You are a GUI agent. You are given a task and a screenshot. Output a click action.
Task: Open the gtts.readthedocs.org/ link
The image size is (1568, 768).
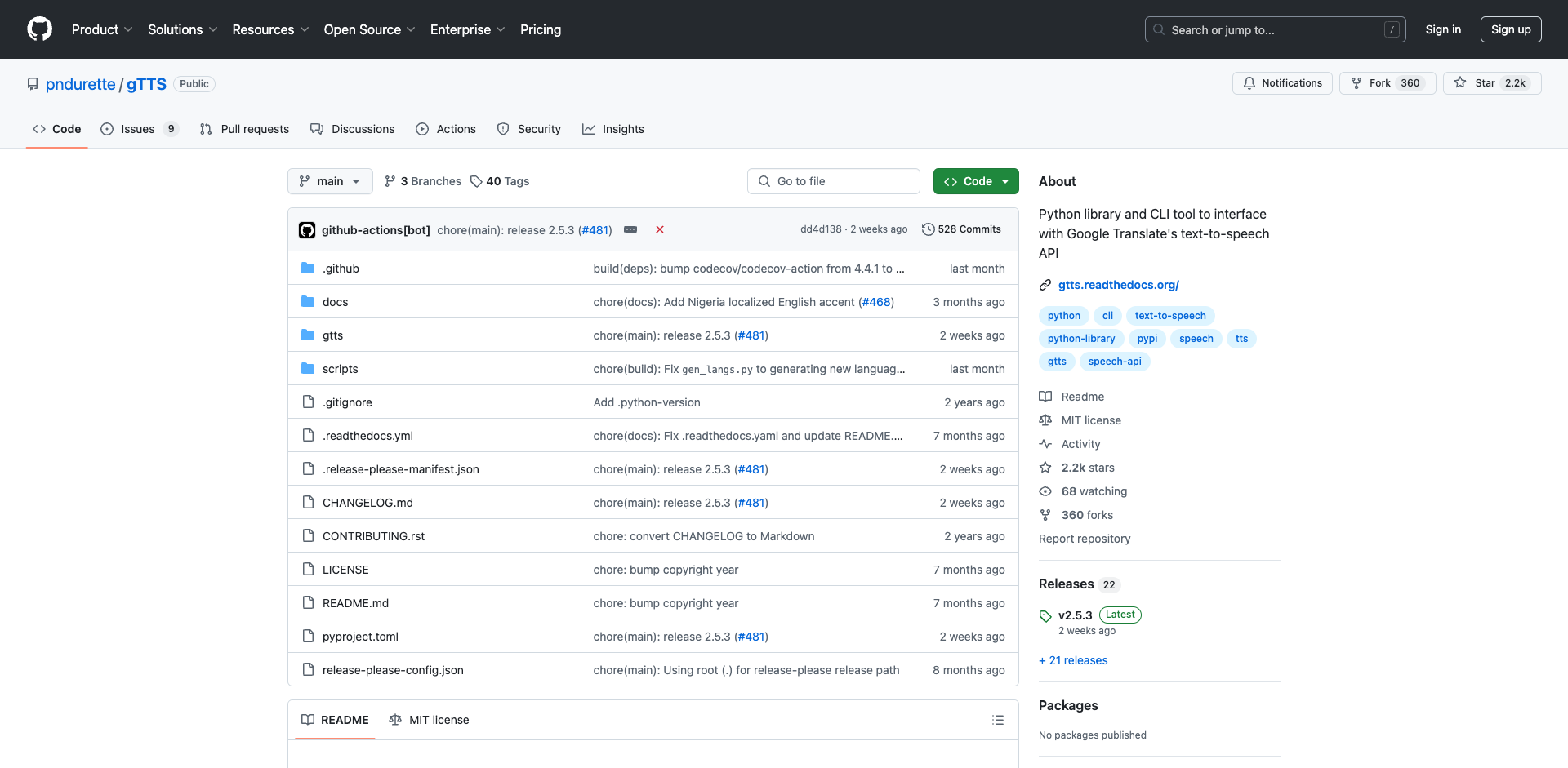1119,285
